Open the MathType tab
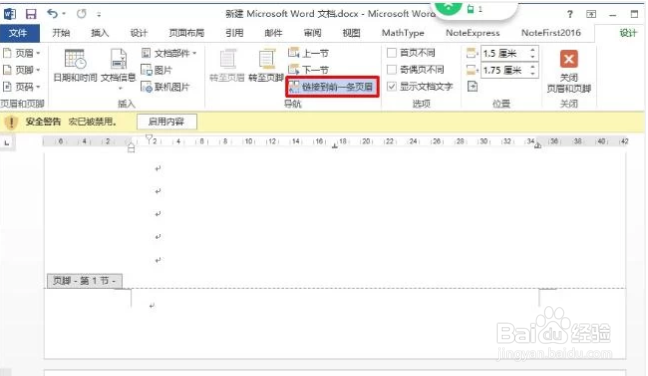 tap(403, 33)
